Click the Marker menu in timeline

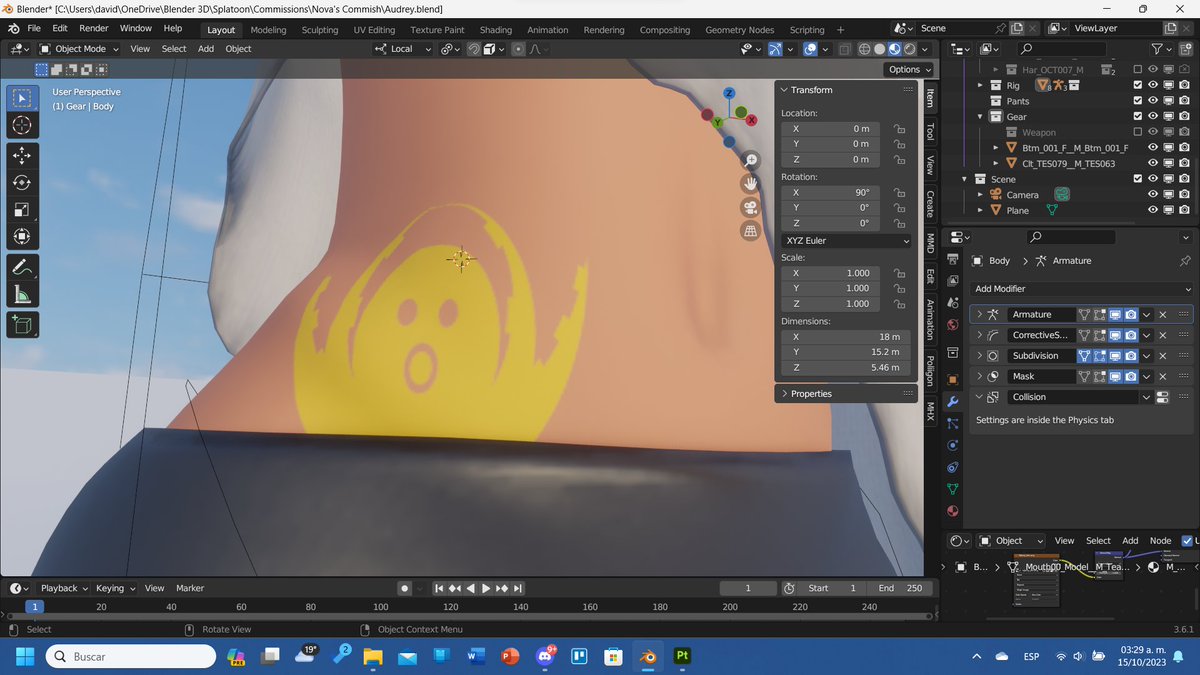click(x=190, y=588)
